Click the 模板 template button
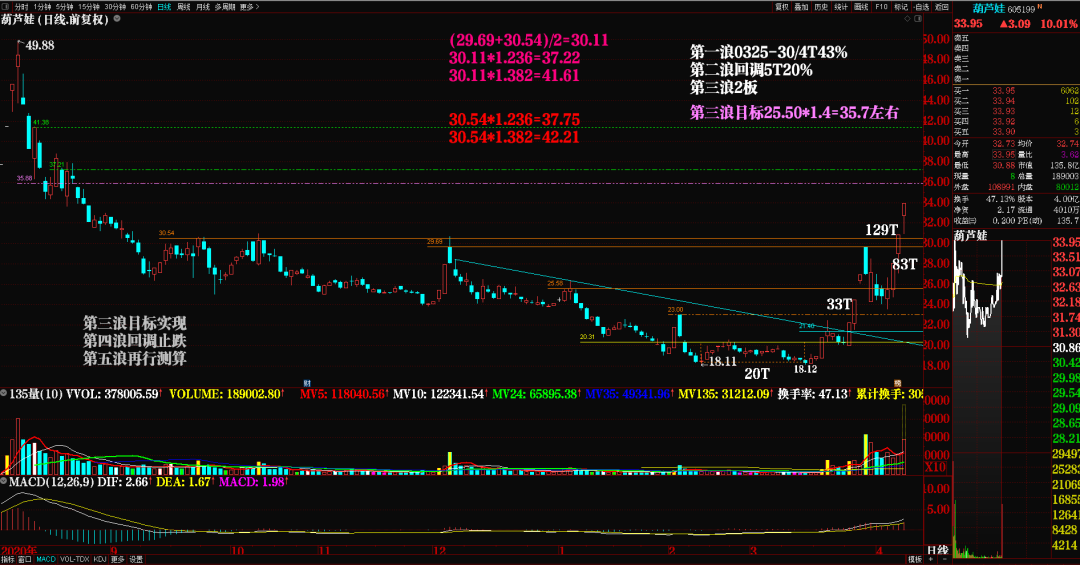Screen dimensions: 1080x565 click(x=914, y=559)
